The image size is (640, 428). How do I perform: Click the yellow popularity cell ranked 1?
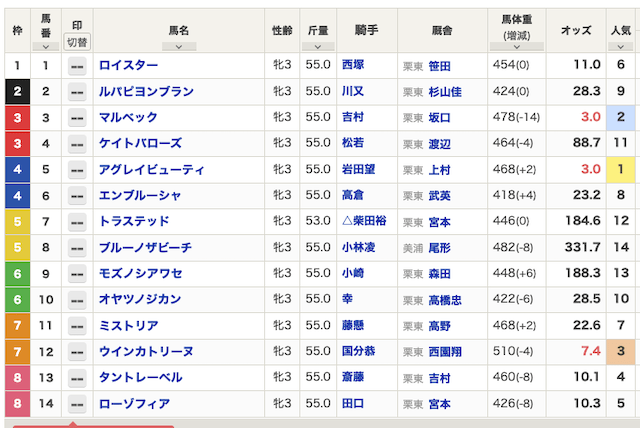tap(620, 170)
